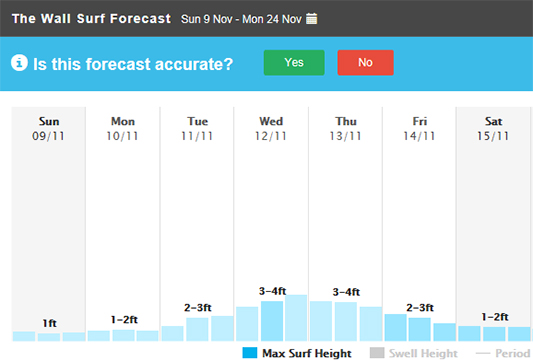Screen dimensions: 533x361
Task: Click Yes to confirm forecast accuracy
Action: [294, 63]
